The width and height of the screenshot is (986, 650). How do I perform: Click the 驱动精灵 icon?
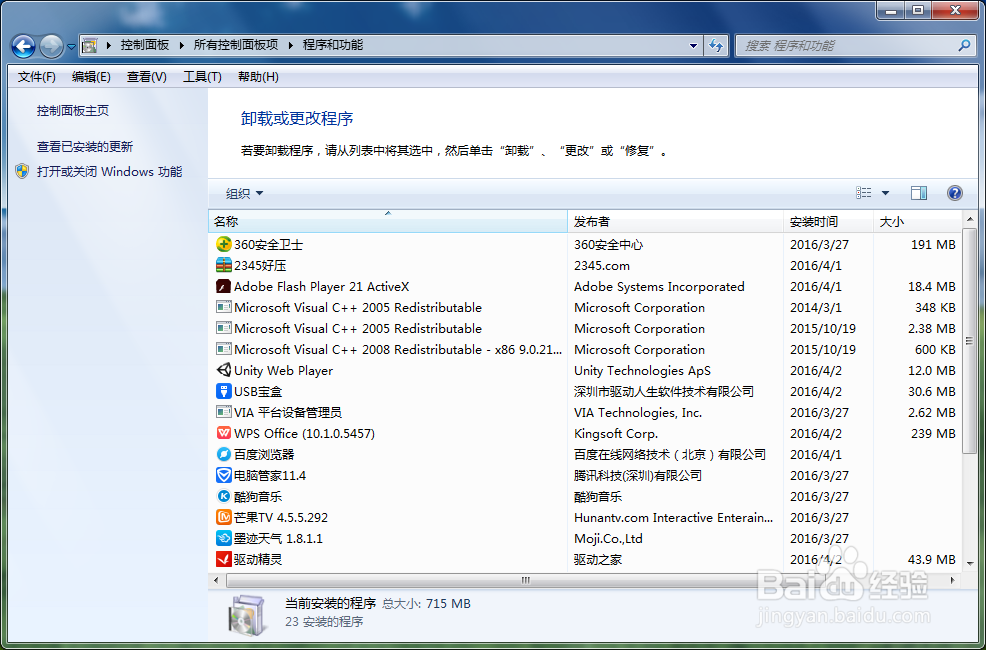[x=223, y=559]
